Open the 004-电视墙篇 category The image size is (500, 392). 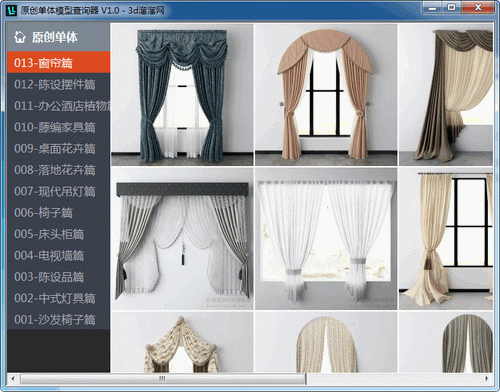pos(58,255)
